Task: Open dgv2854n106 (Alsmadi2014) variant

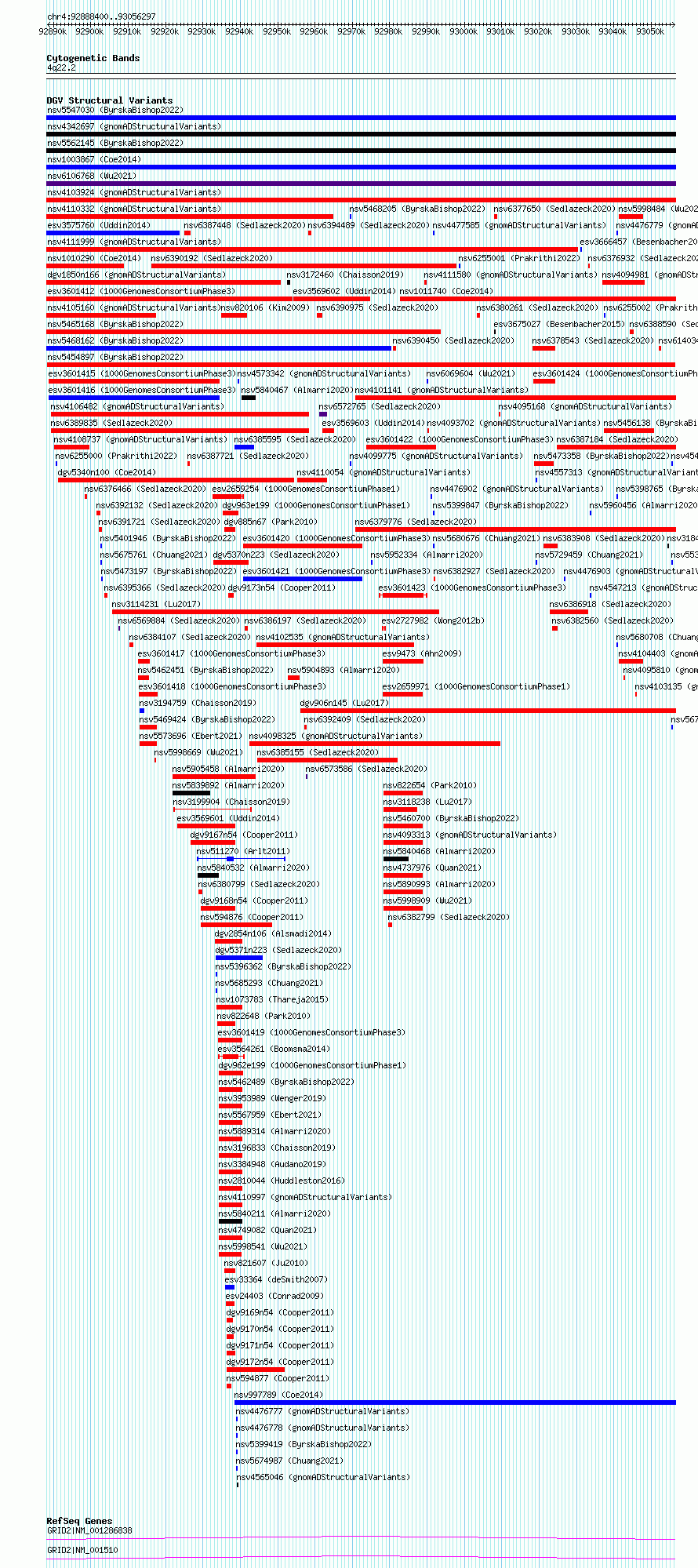Action: pos(273,933)
